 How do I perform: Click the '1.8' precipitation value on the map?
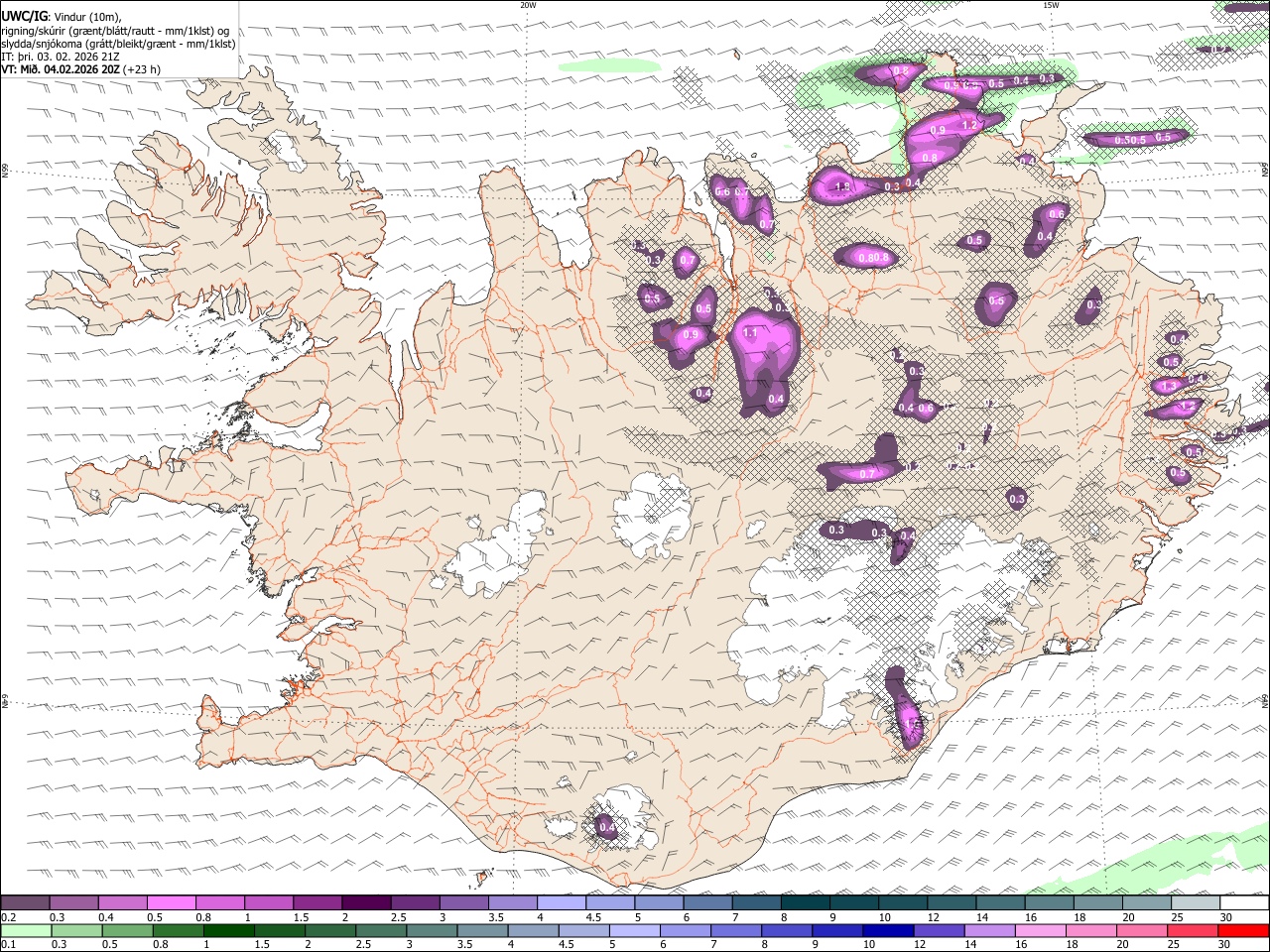pyautogui.click(x=842, y=186)
